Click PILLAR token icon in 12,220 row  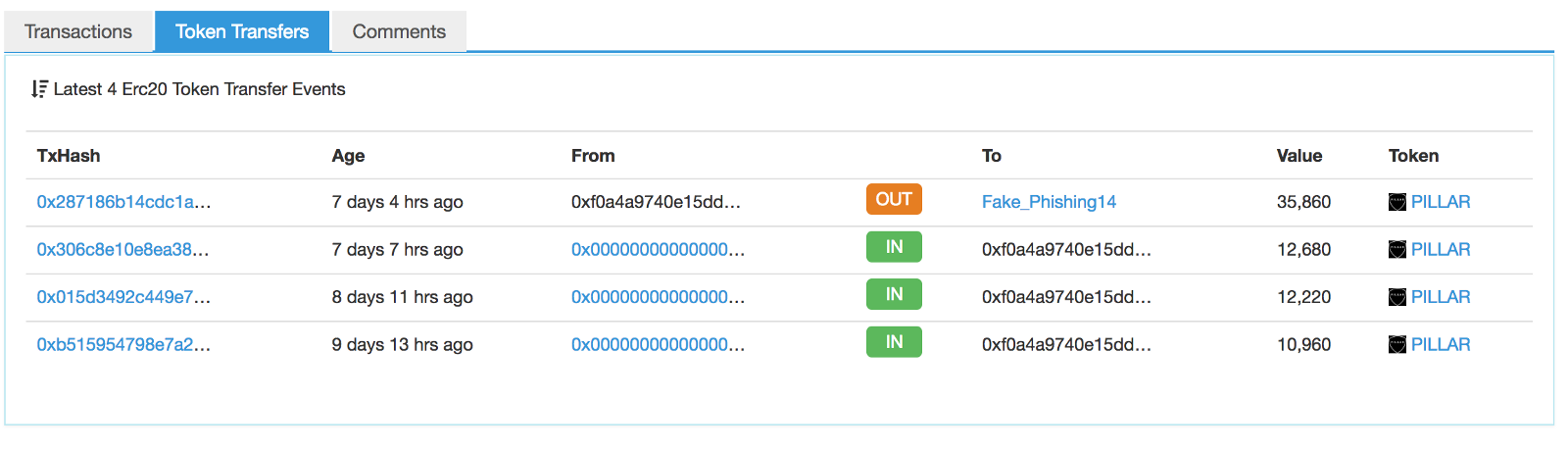click(x=1397, y=297)
